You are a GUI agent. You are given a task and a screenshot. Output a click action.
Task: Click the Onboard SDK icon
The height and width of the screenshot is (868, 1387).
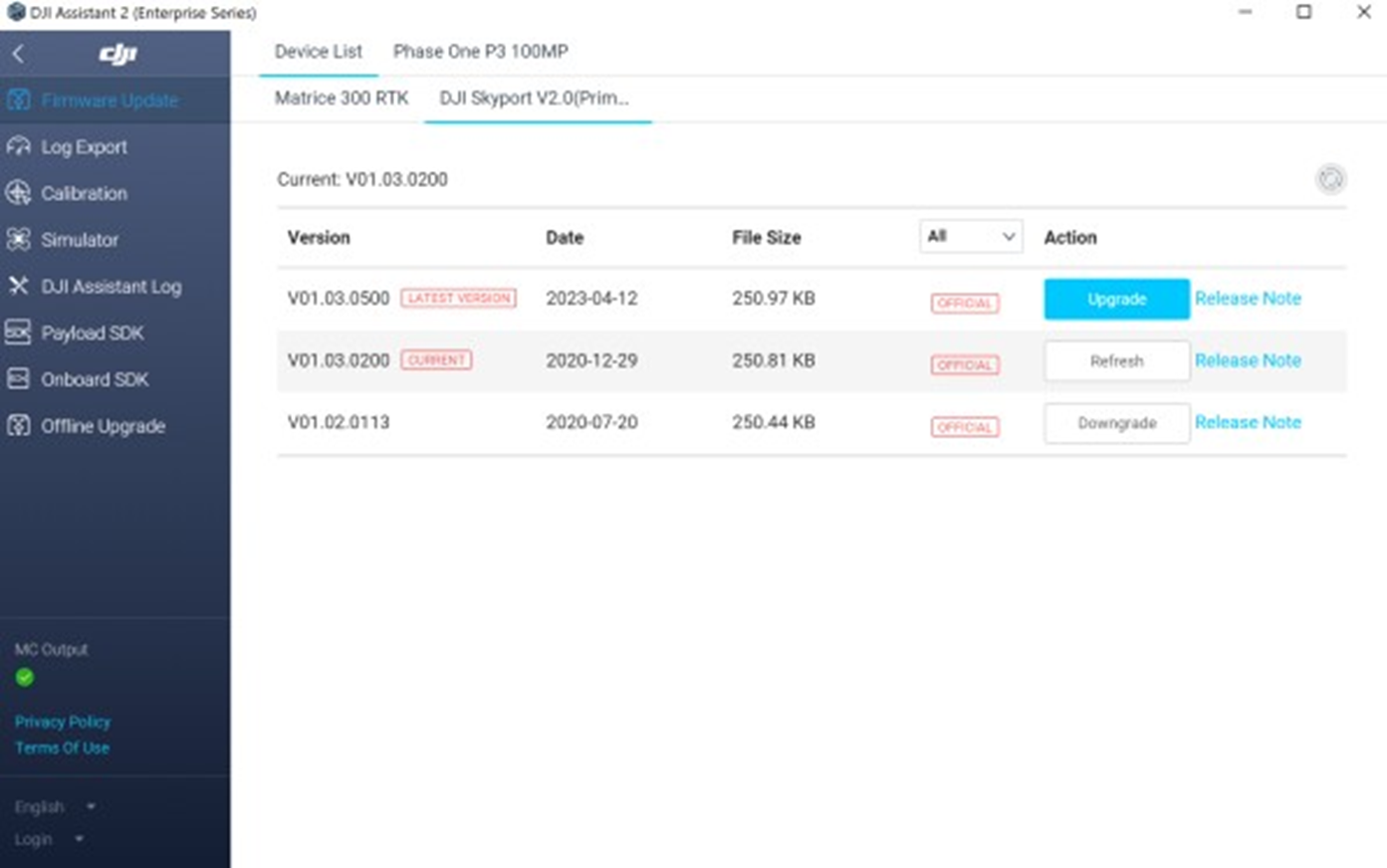click(18, 379)
